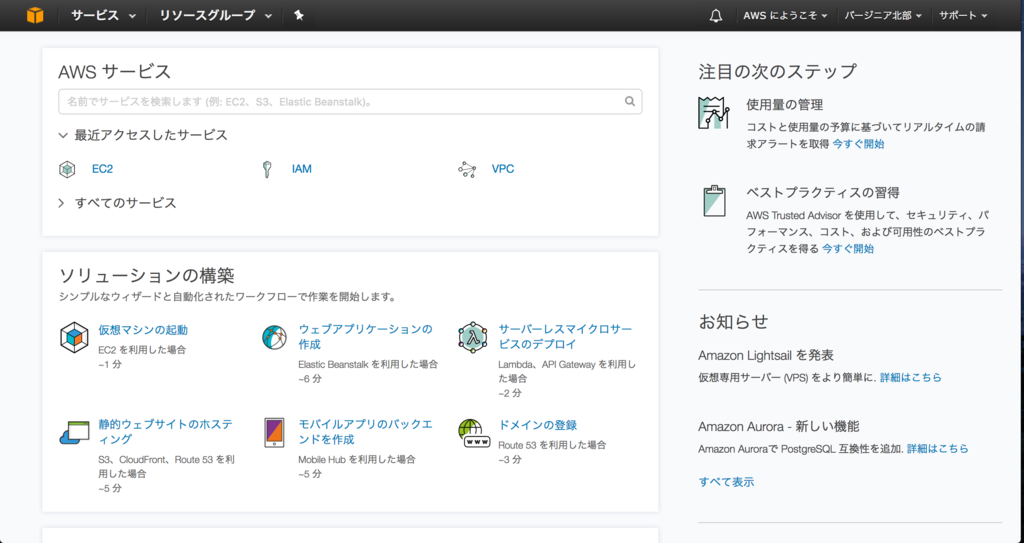
Task: Click the search magnifier icon
Action: click(630, 101)
